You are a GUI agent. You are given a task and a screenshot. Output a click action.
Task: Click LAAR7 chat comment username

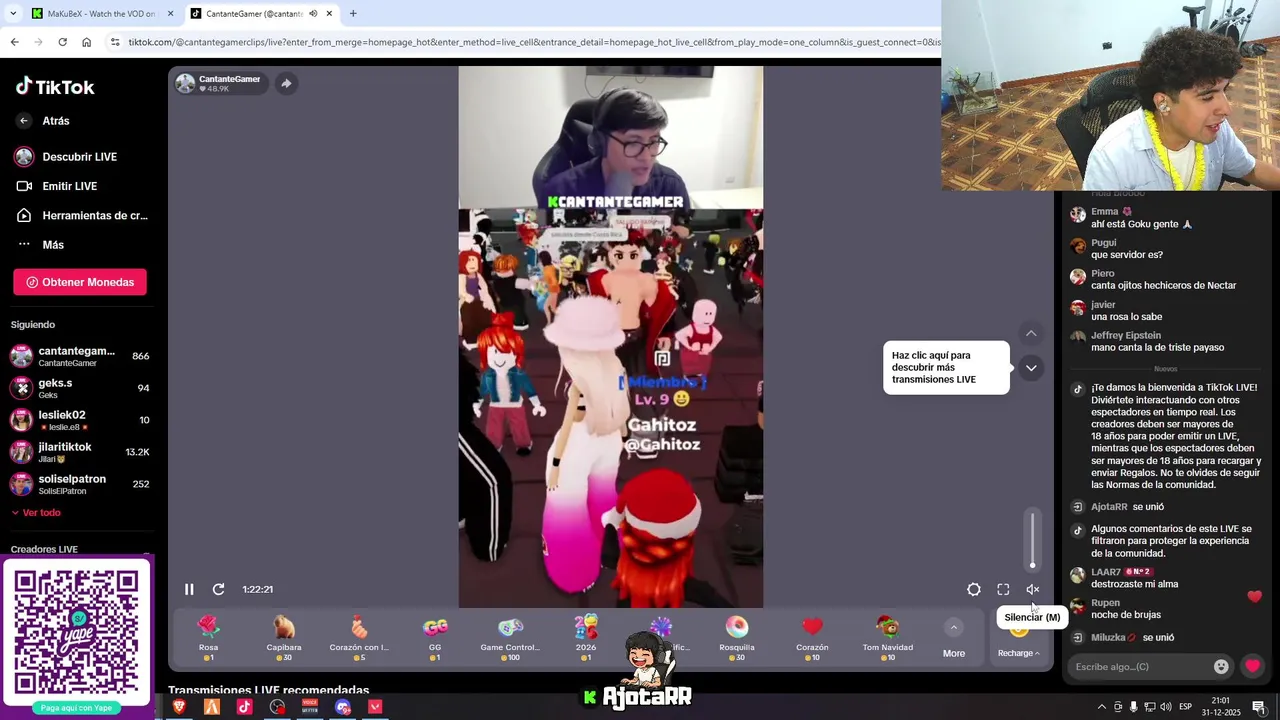[1106, 572]
